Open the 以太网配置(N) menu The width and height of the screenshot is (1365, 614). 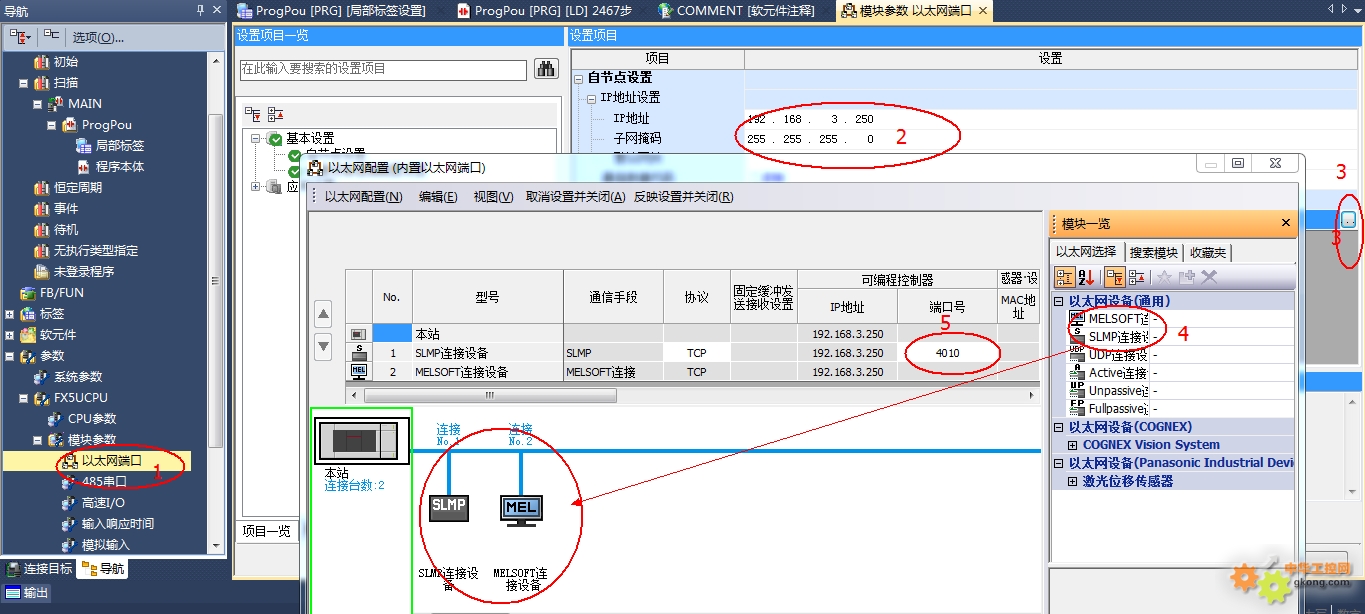coord(364,197)
